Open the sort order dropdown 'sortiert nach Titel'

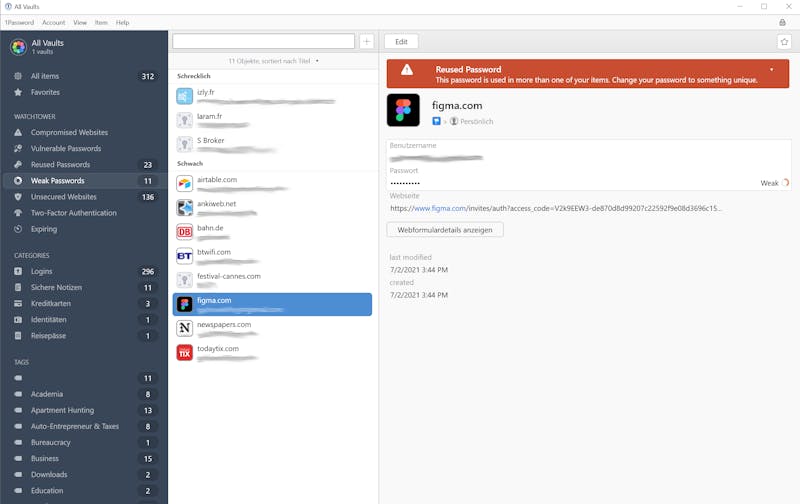tap(273, 61)
